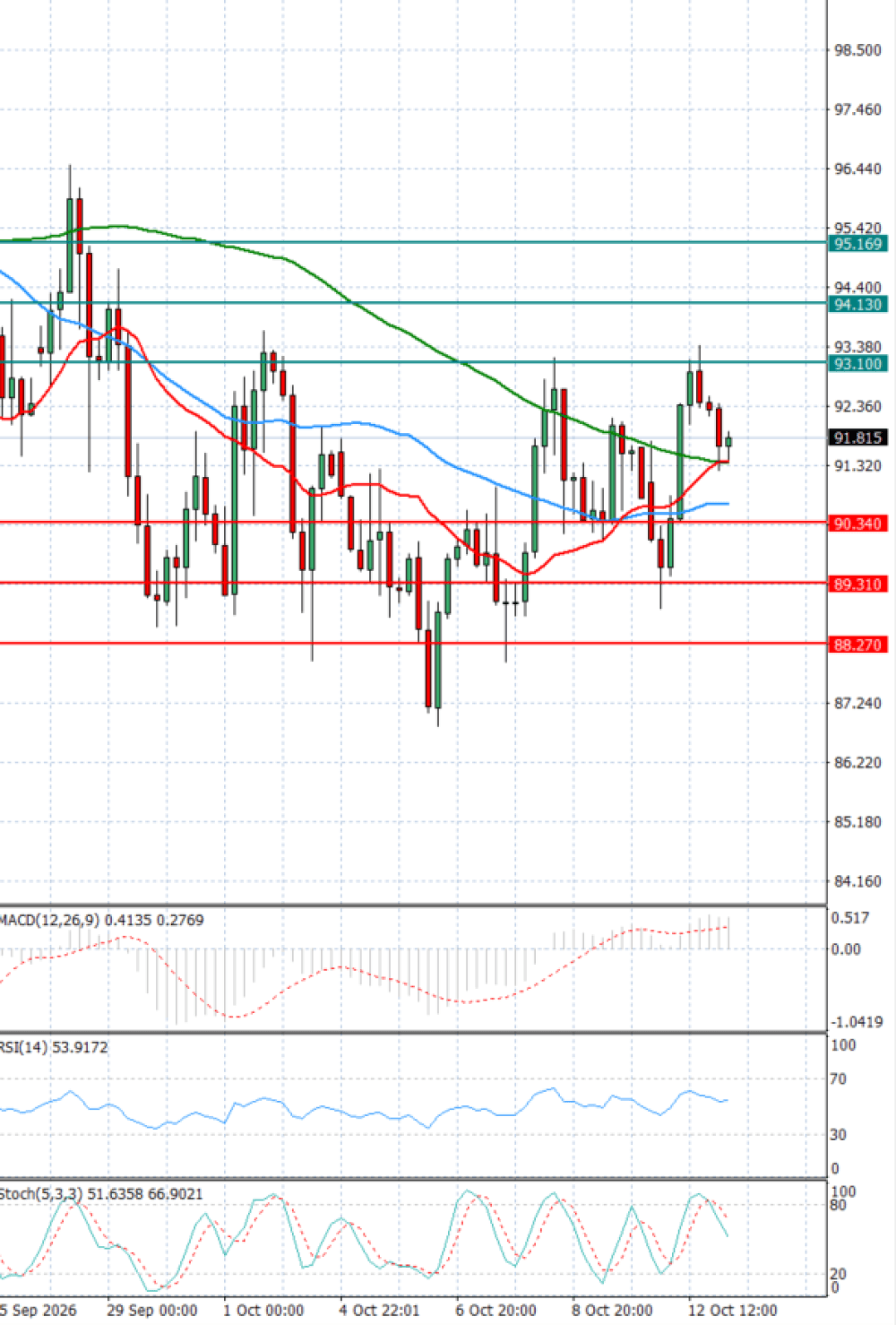Screen dimensions: 896x1325
Task: Click the current price label 91.815
Action: 858,437
